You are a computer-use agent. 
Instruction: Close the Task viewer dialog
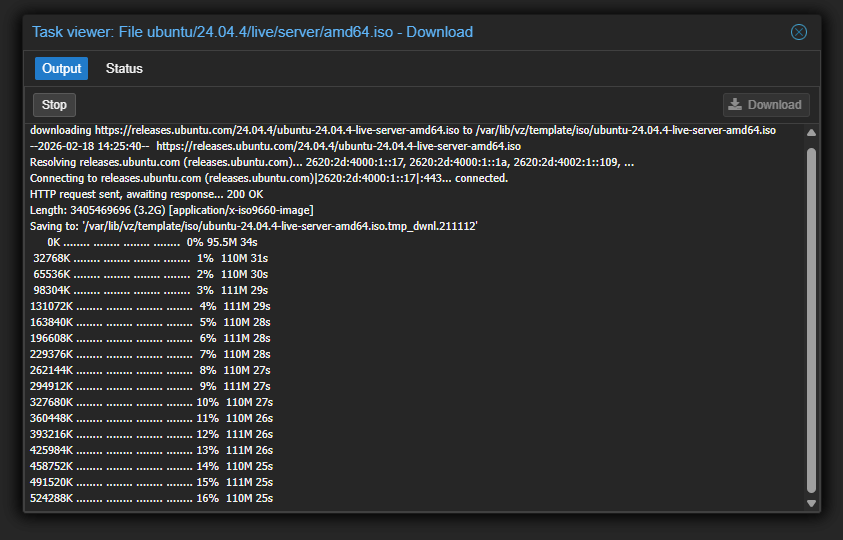point(798,32)
